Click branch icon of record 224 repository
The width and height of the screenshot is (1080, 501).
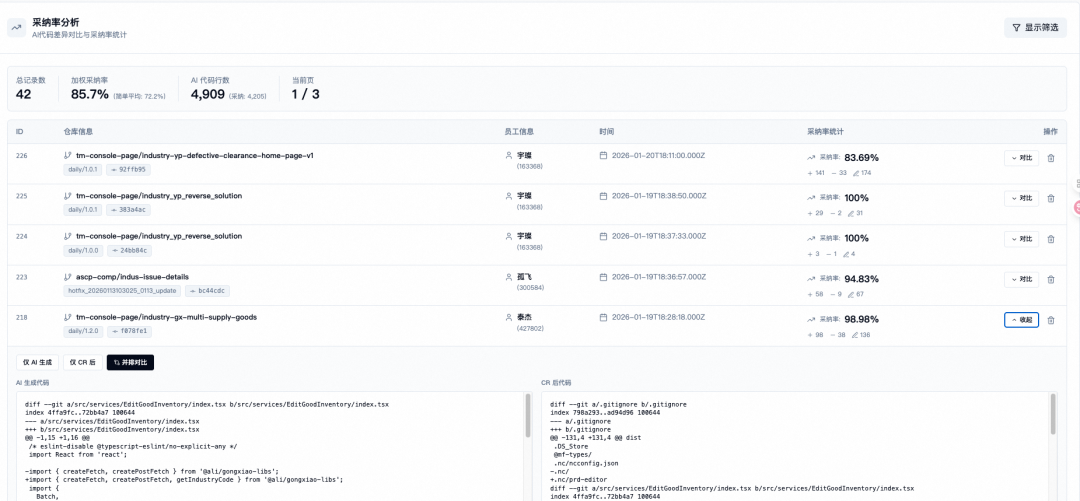point(68,236)
